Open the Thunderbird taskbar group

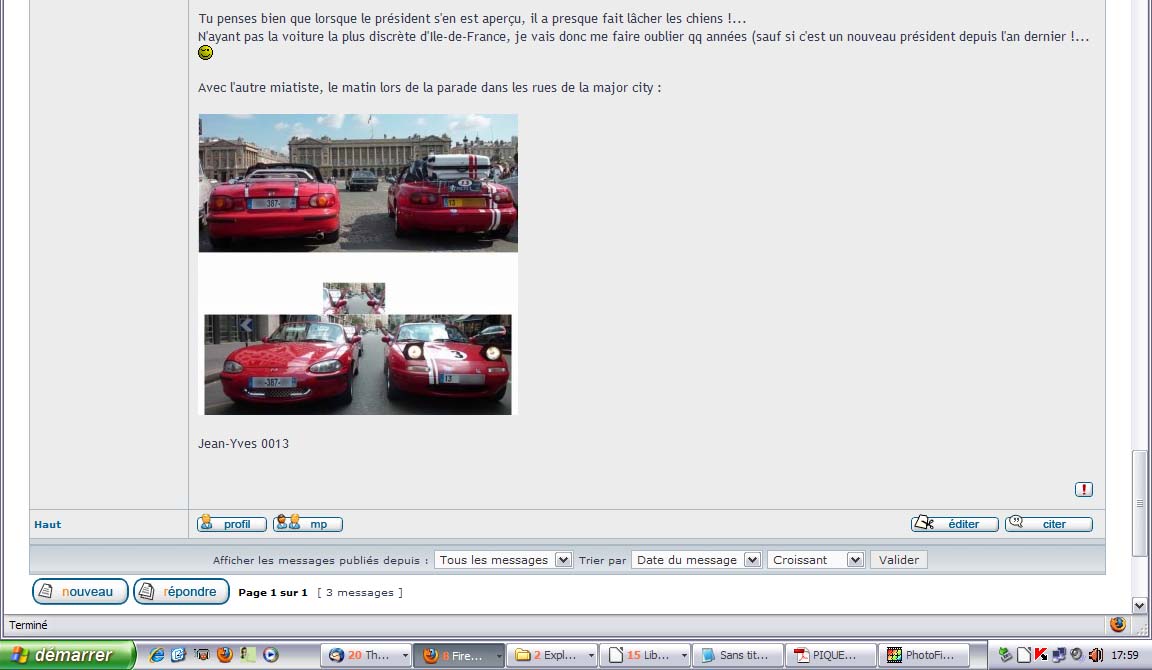(366, 655)
